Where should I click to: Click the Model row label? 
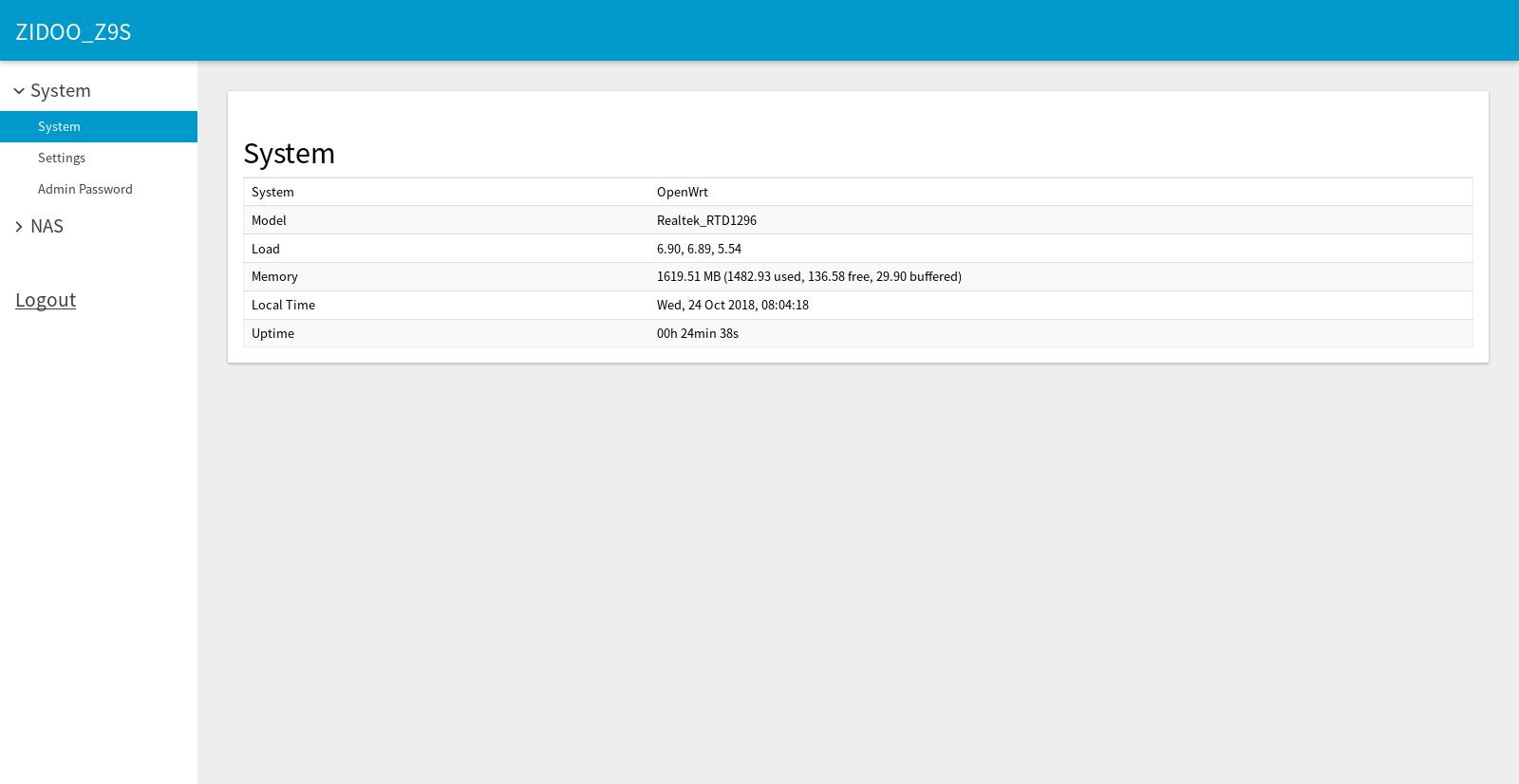coord(269,220)
